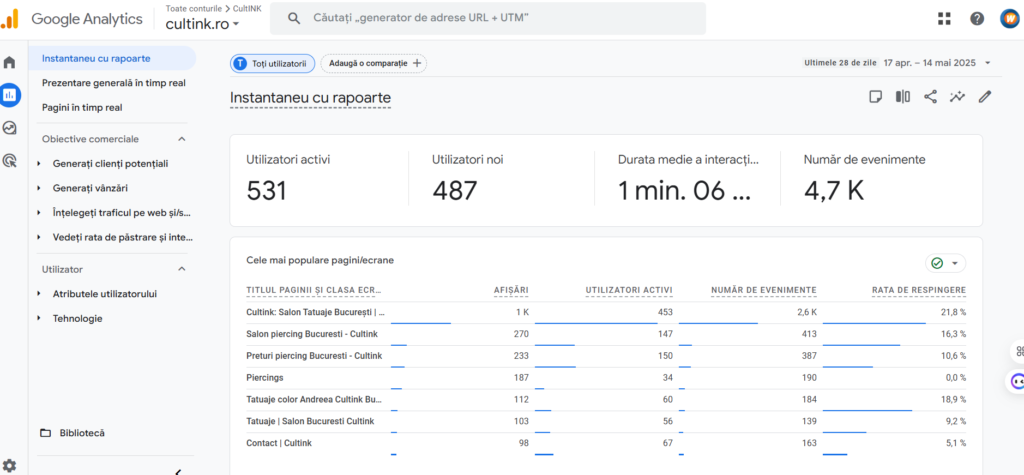
Task: Collapse the Obiective comerciale section
Action: 182,139
